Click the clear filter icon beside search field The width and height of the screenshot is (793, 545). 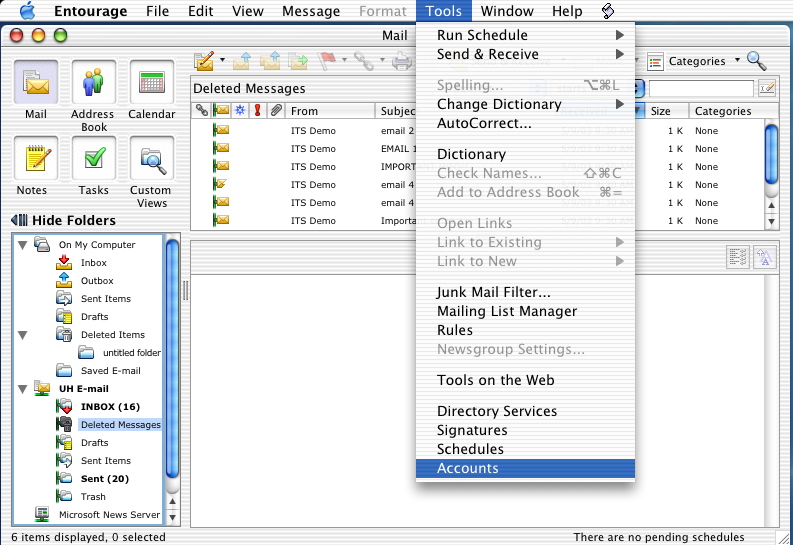coord(767,88)
